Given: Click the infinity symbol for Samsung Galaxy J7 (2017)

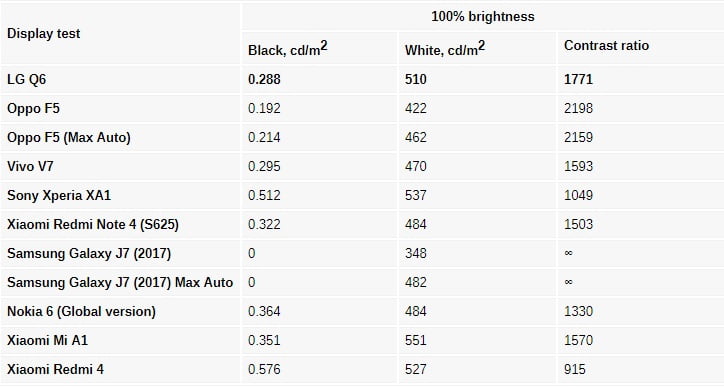Looking at the screenshot, I should [x=568, y=253].
